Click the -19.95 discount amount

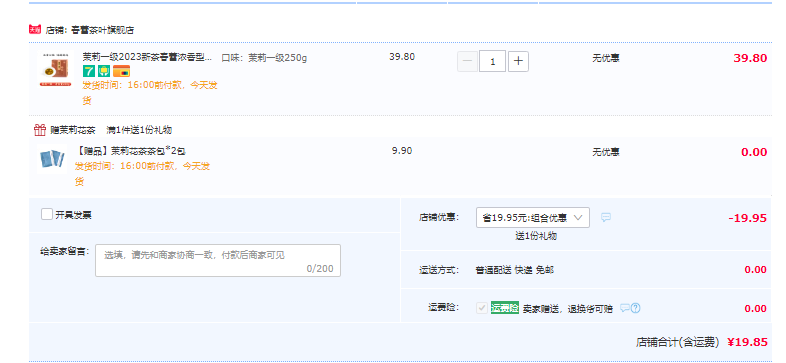(x=747, y=218)
